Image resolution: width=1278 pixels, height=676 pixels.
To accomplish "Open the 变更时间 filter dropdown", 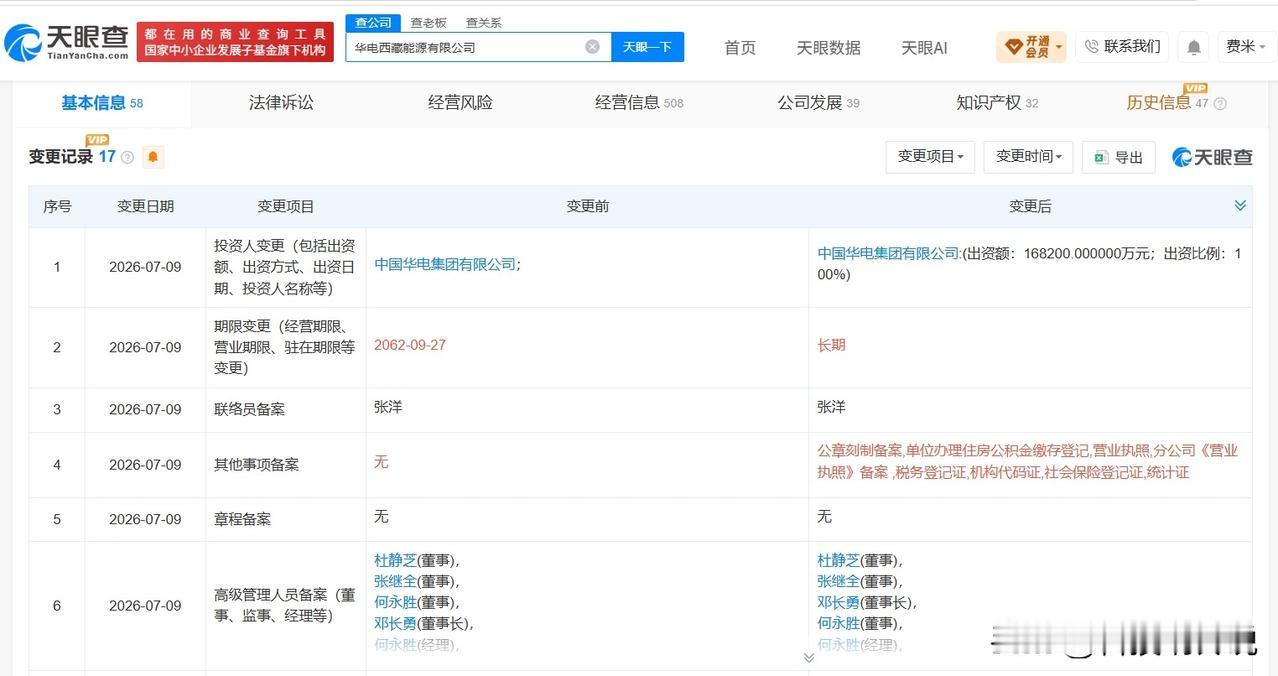I will point(1029,157).
